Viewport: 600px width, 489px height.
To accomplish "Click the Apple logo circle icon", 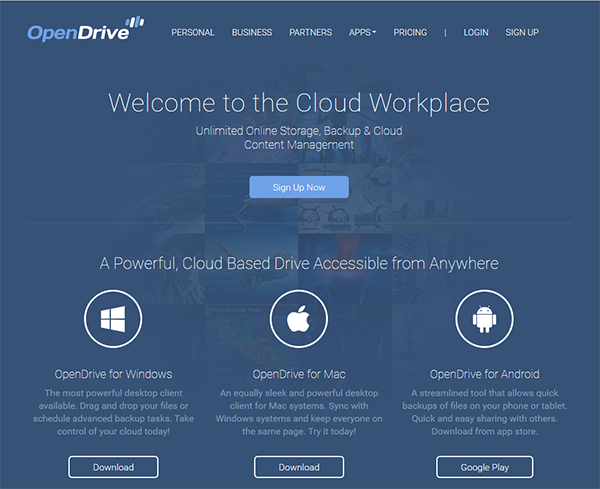I will (x=299, y=319).
